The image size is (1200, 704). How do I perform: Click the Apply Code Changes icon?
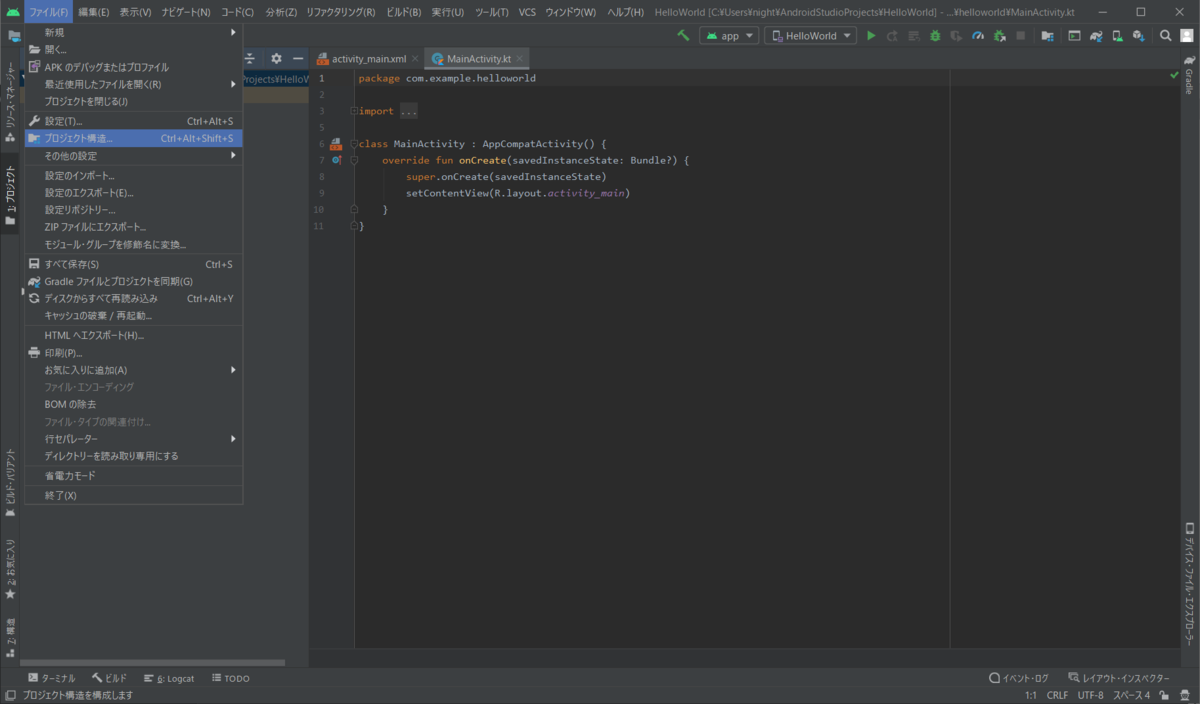[x=913, y=35]
